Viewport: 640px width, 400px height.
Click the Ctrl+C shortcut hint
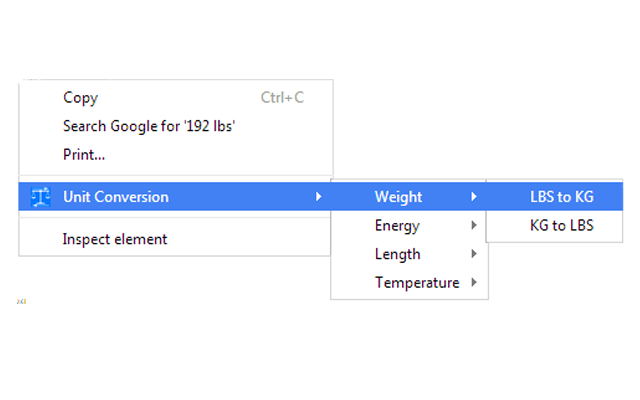[282, 98]
